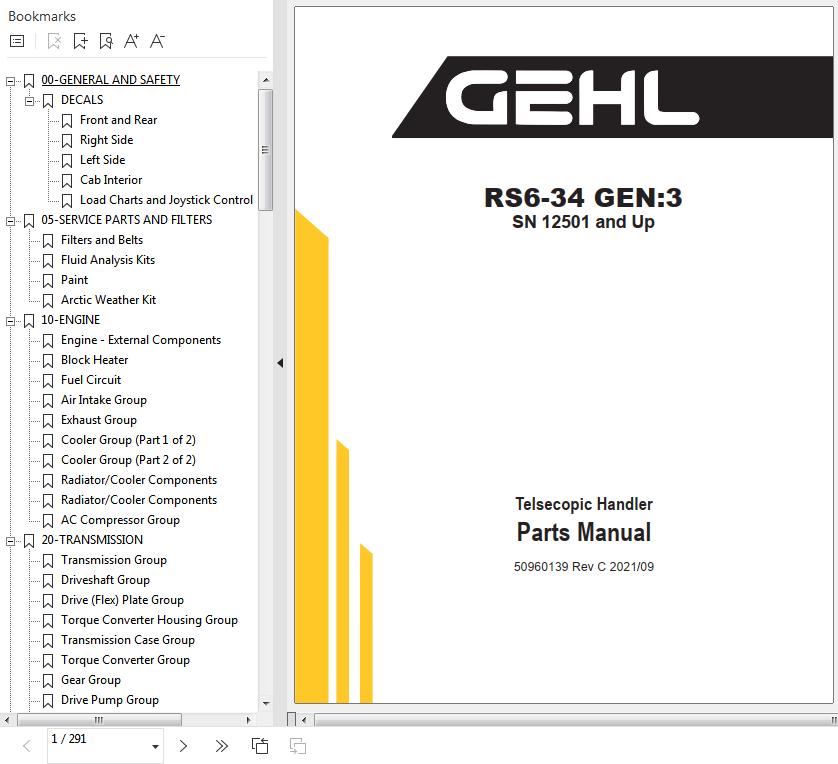Open the Gear Group bookmark
838x764 pixels.
91,680
